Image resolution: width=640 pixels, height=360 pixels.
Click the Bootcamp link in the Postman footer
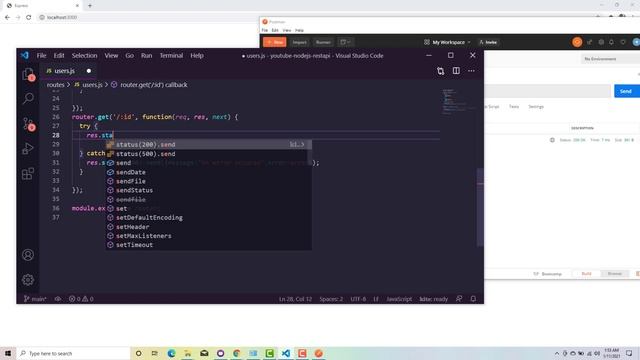click(x=547, y=273)
